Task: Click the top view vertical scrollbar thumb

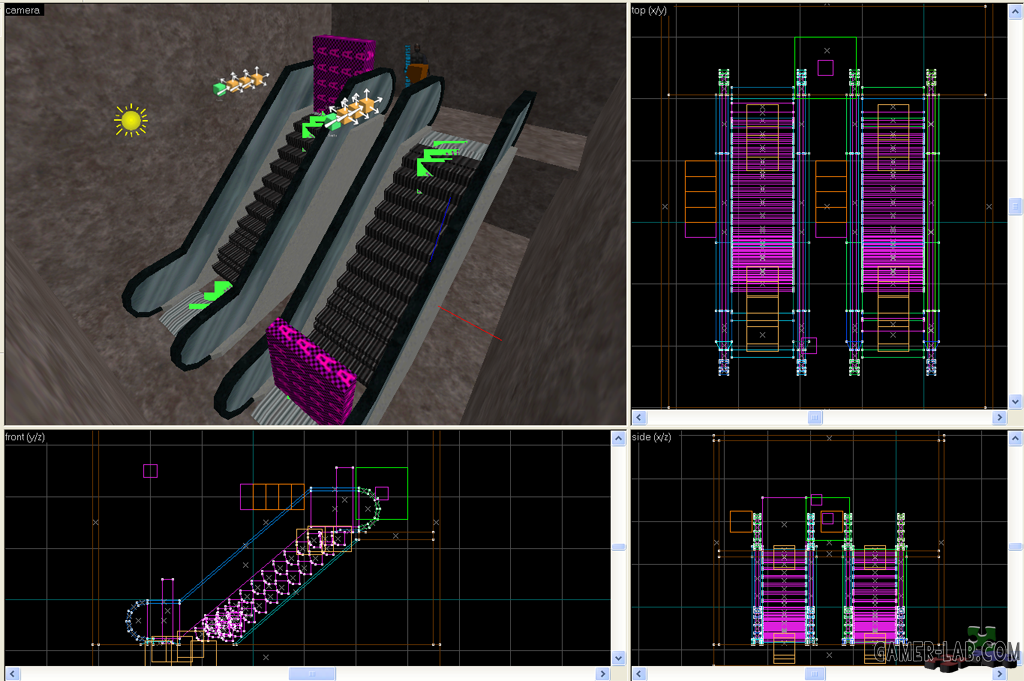Action: click(1016, 206)
